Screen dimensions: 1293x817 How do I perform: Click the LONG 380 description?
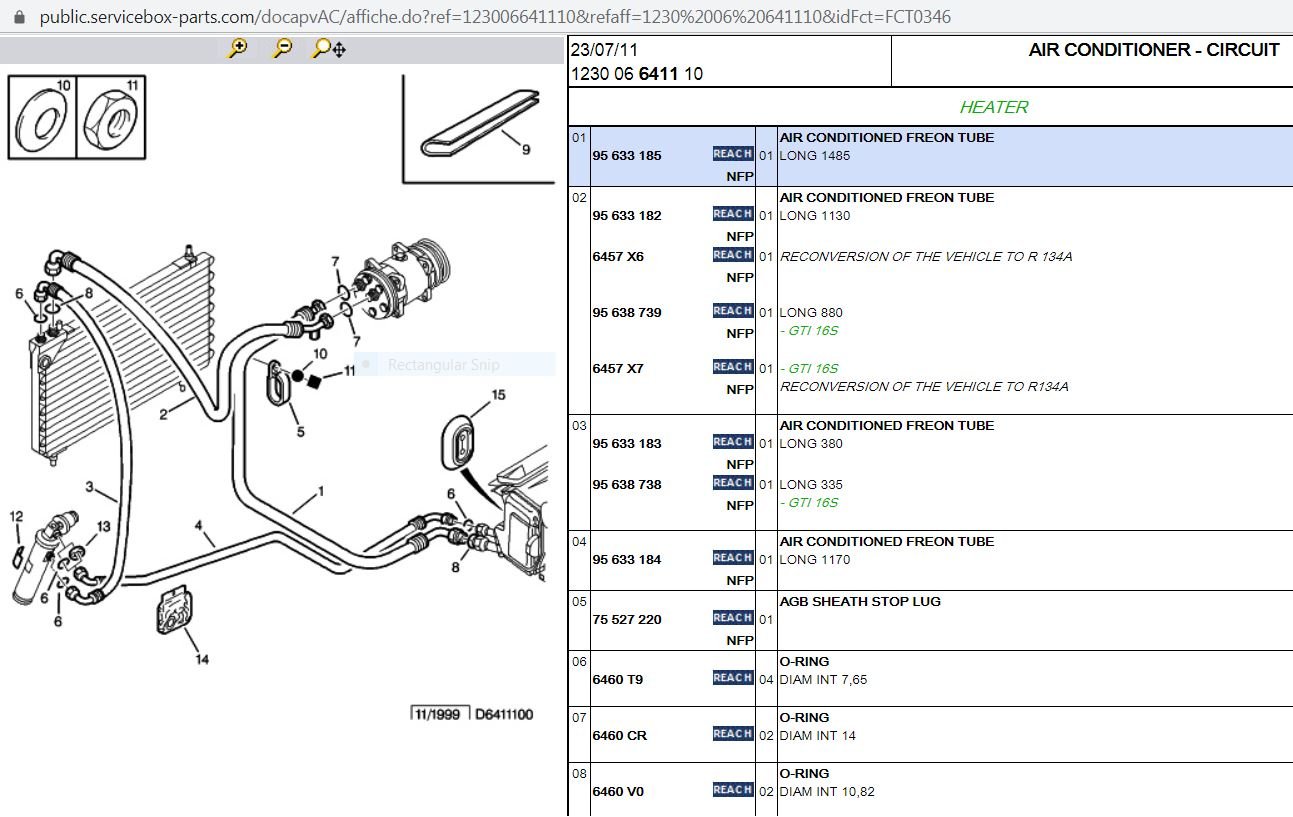click(x=811, y=444)
